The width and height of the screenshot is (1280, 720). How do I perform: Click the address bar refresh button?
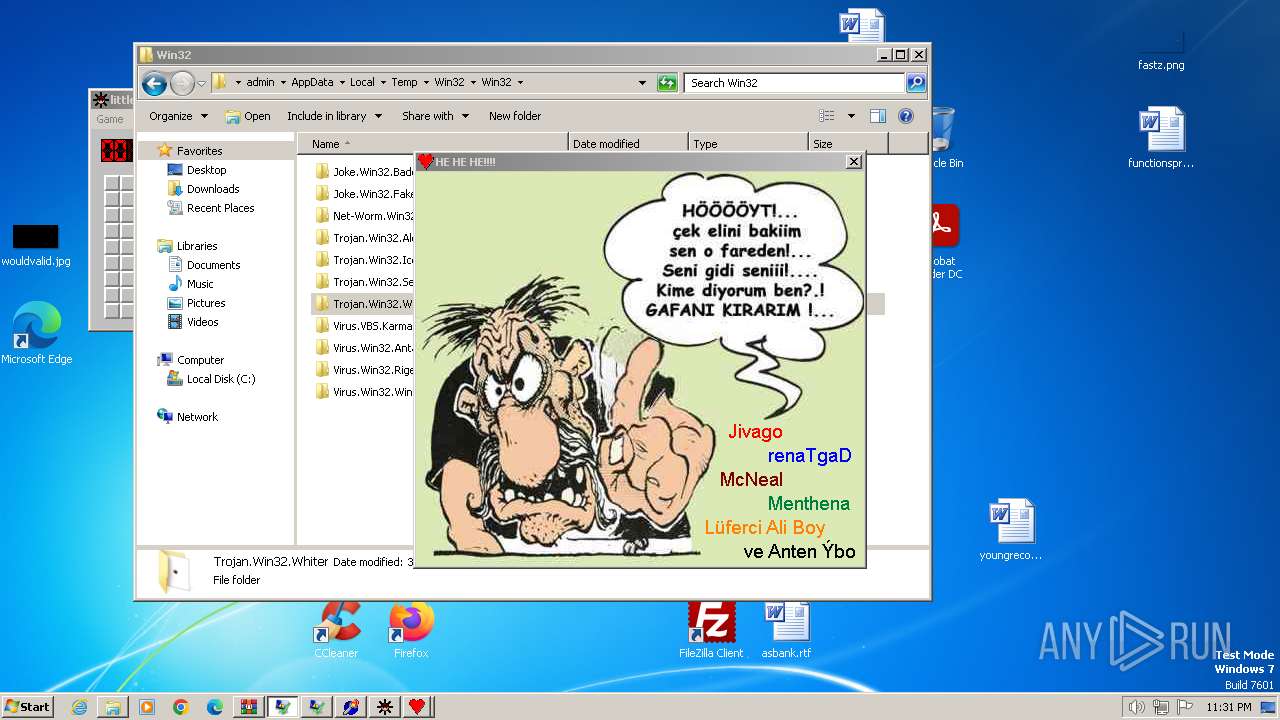[667, 83]
